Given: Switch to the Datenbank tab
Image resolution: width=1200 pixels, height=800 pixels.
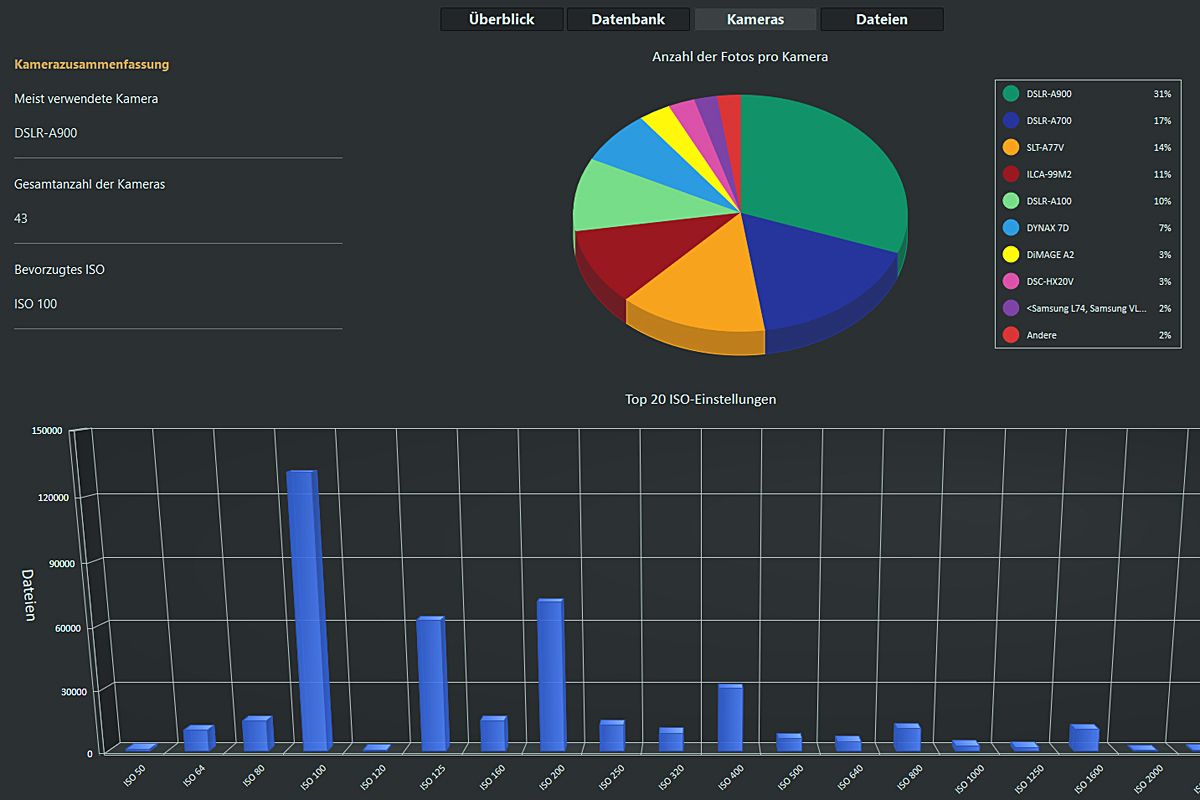Looking at the screenshot, I should [x=628, y=19].
